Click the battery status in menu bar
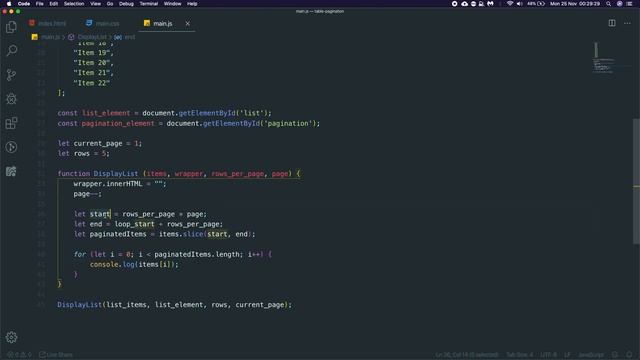 tap(536, 4)
